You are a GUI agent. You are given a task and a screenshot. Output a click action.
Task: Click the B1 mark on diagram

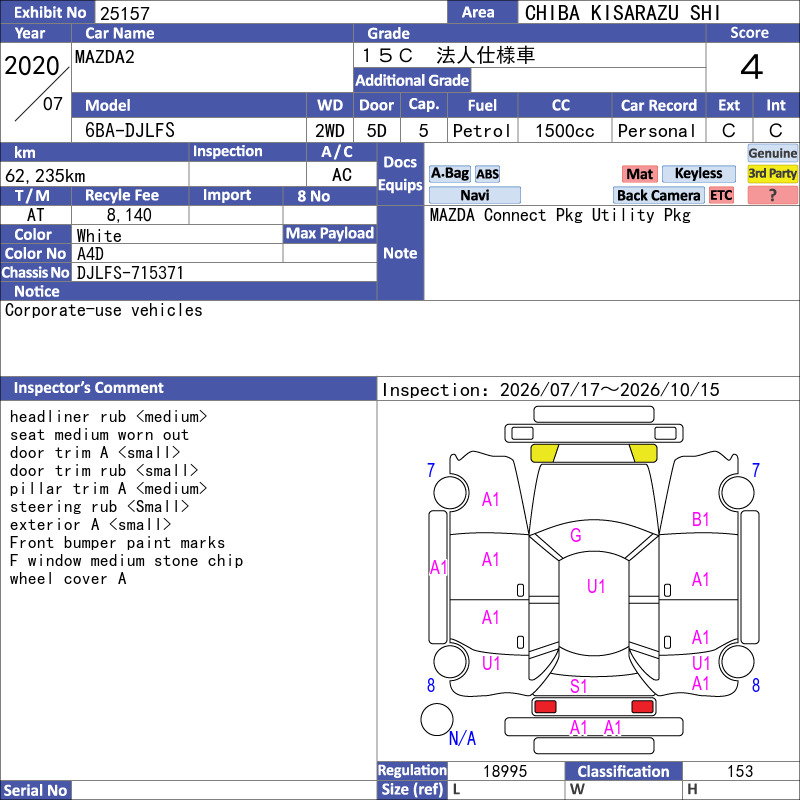701,519
